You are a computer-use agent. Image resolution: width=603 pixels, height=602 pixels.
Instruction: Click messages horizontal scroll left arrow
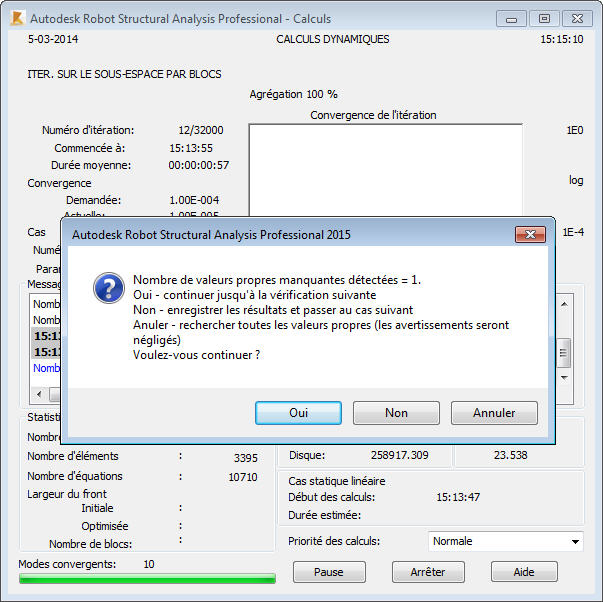pyautogui.click(x=39, y=394)
